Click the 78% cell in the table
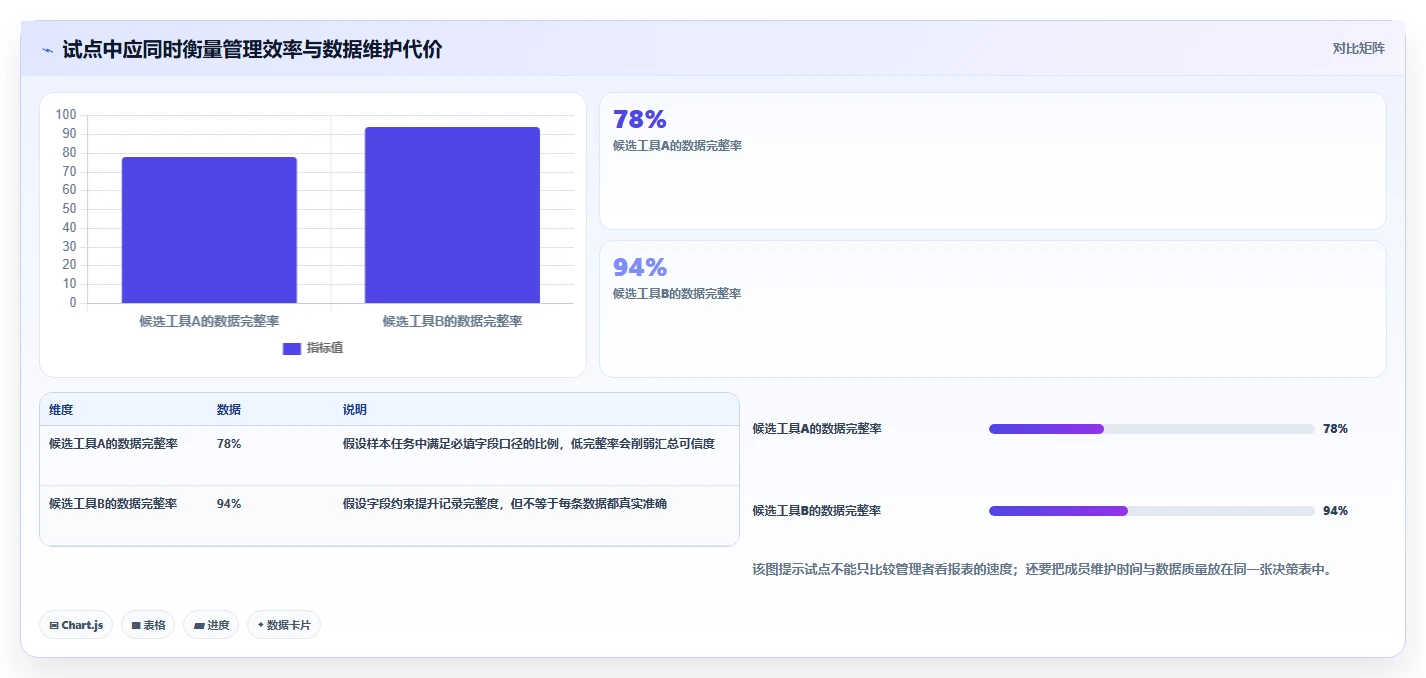1426x678 pixels. click(229, 444)
